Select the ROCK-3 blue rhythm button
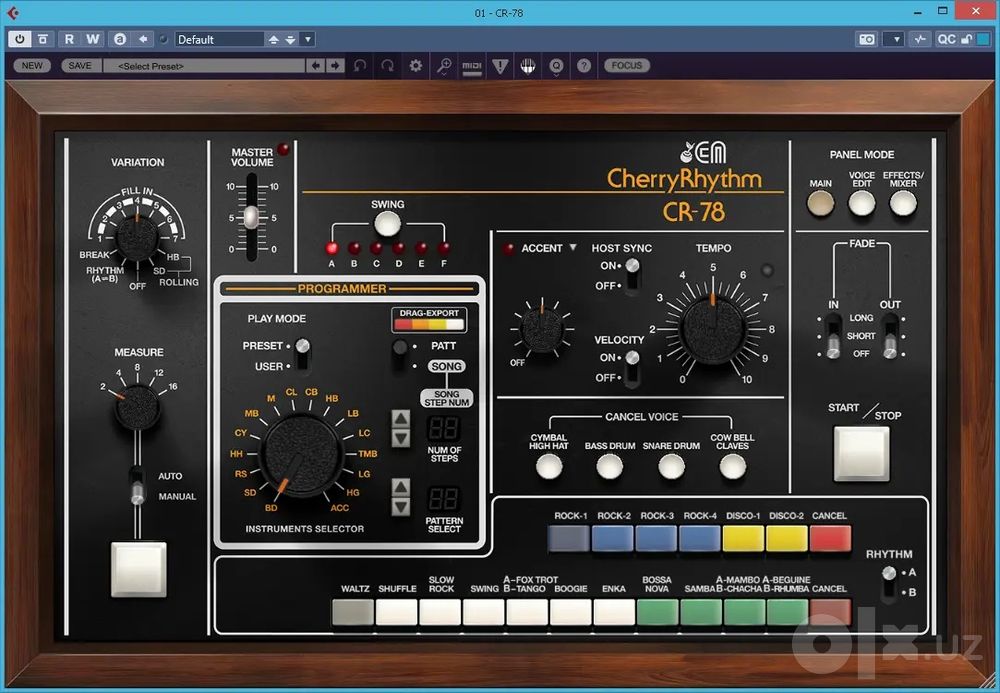The height and width of the screenshot is (693, 1000). (x=656, y=538)
